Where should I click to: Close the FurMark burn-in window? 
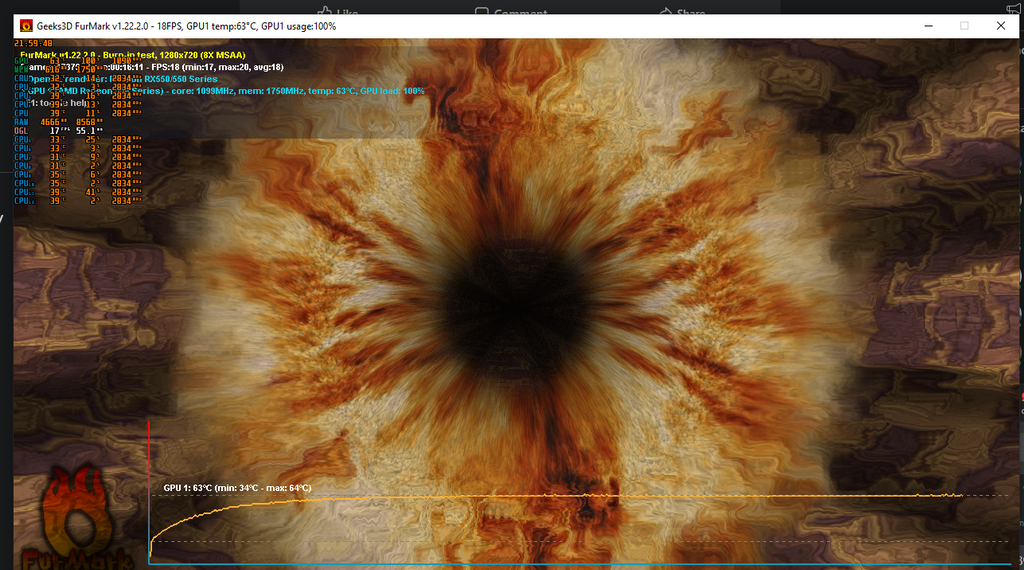tap(1000, 26)
